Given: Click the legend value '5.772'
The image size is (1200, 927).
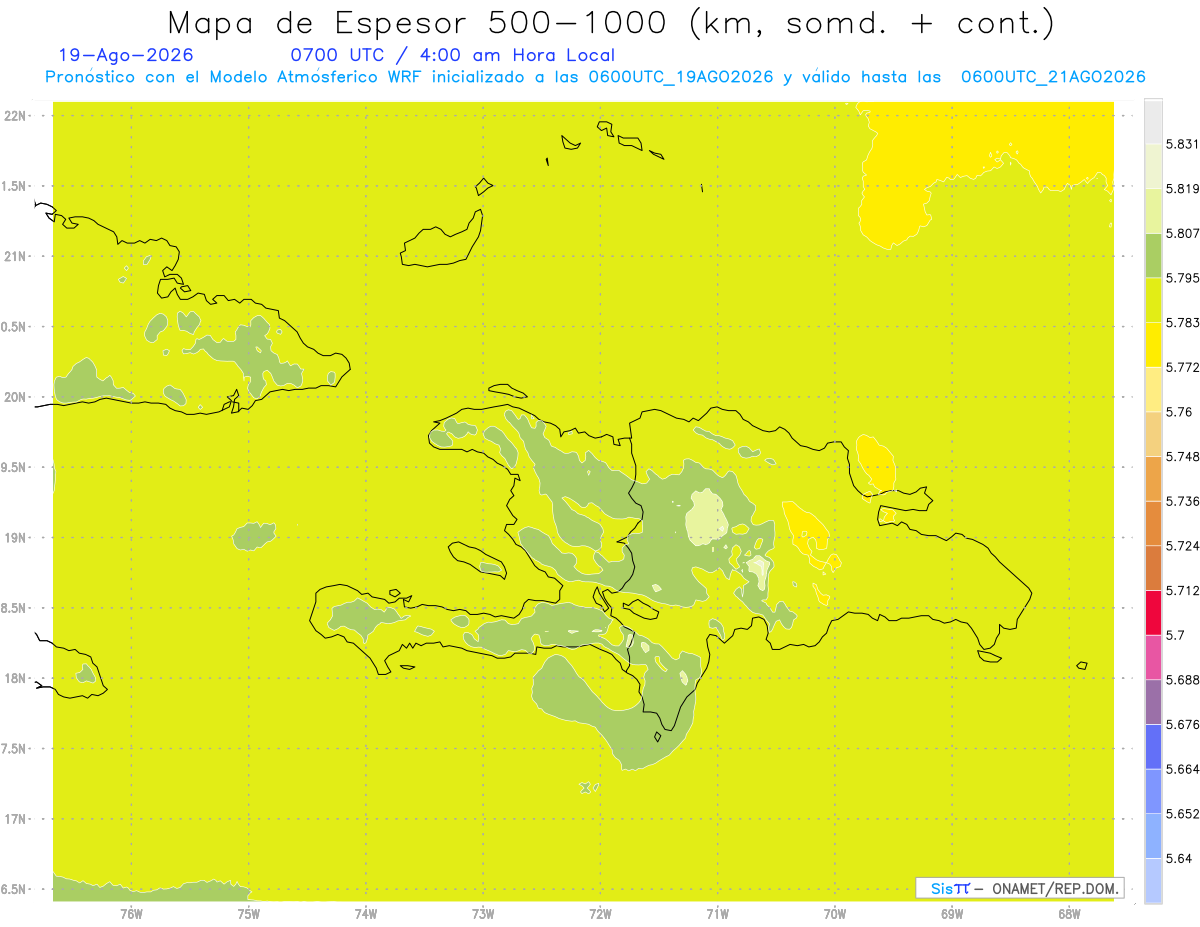Looking at the screenshot, I should [1183, 367].
